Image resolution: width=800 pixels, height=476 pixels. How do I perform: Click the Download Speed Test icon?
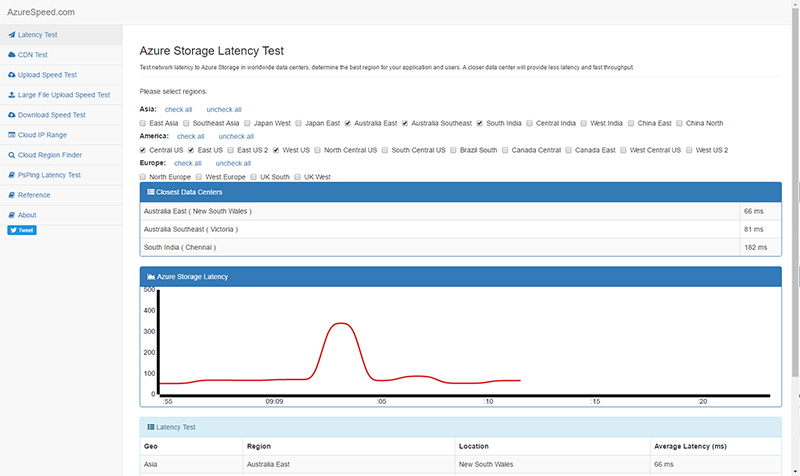point(11,115)
